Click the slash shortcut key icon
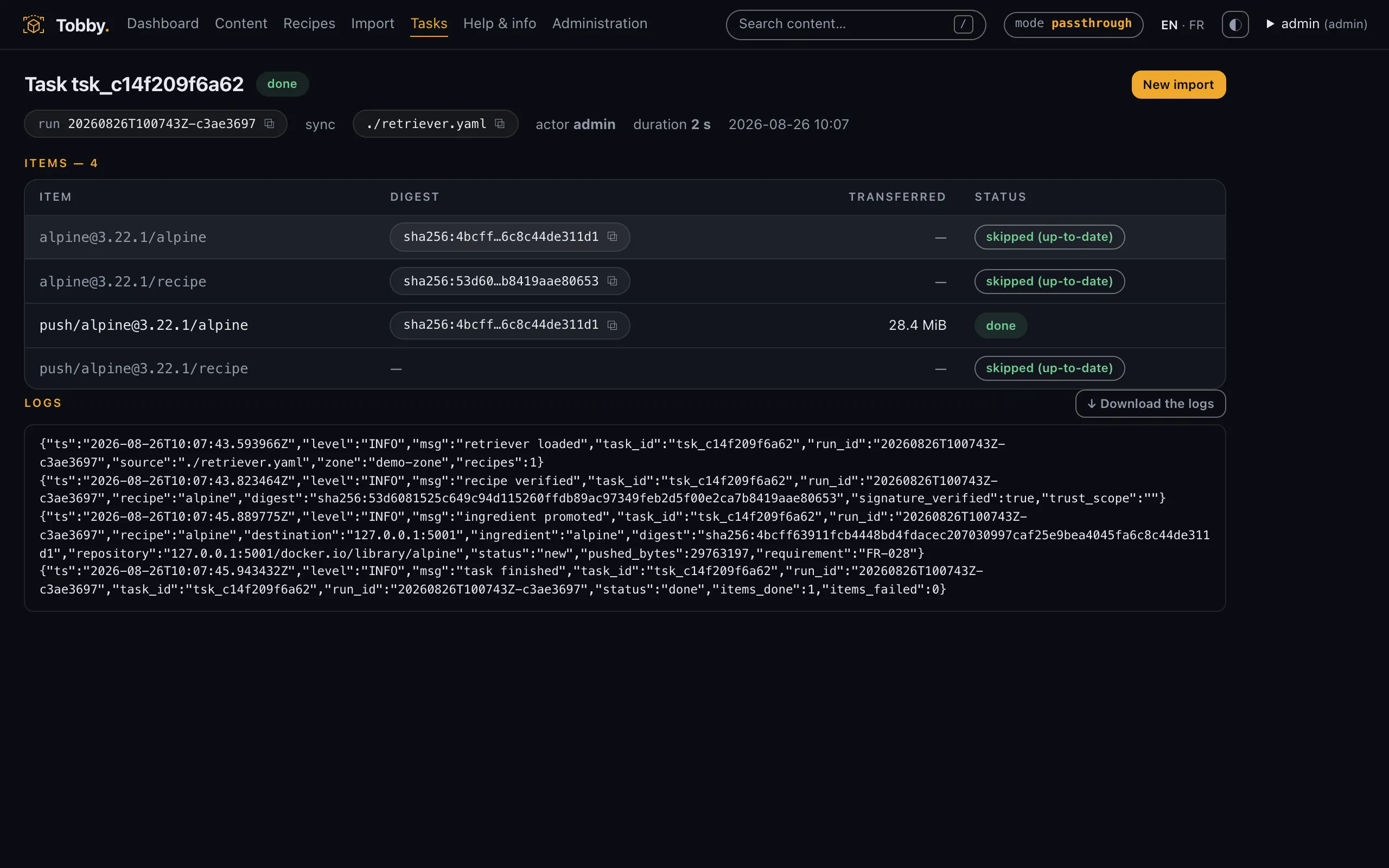The width and height of the screenshot is (1389, 868). (963, 24)
